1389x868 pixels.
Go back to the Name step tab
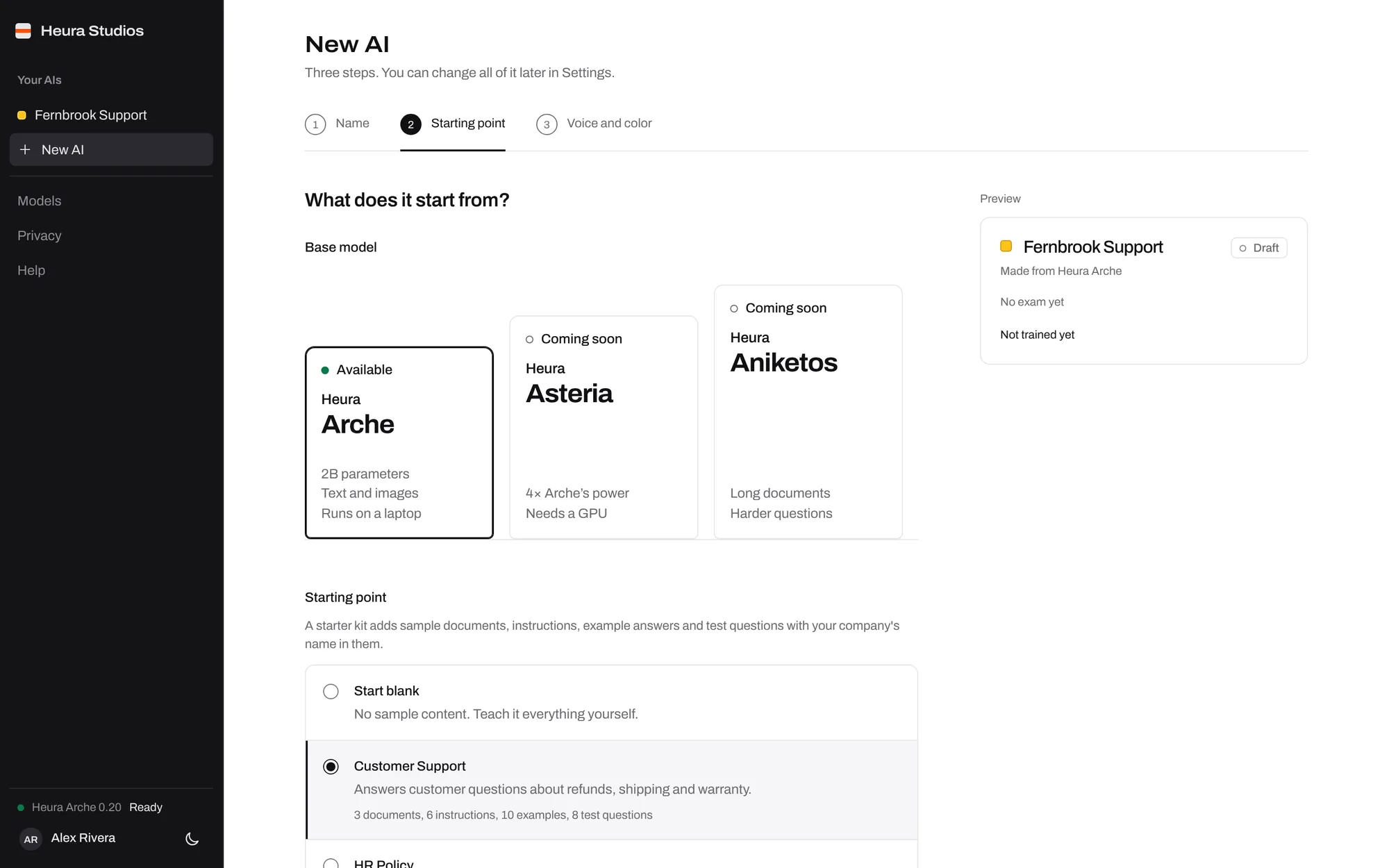(337, 124)
